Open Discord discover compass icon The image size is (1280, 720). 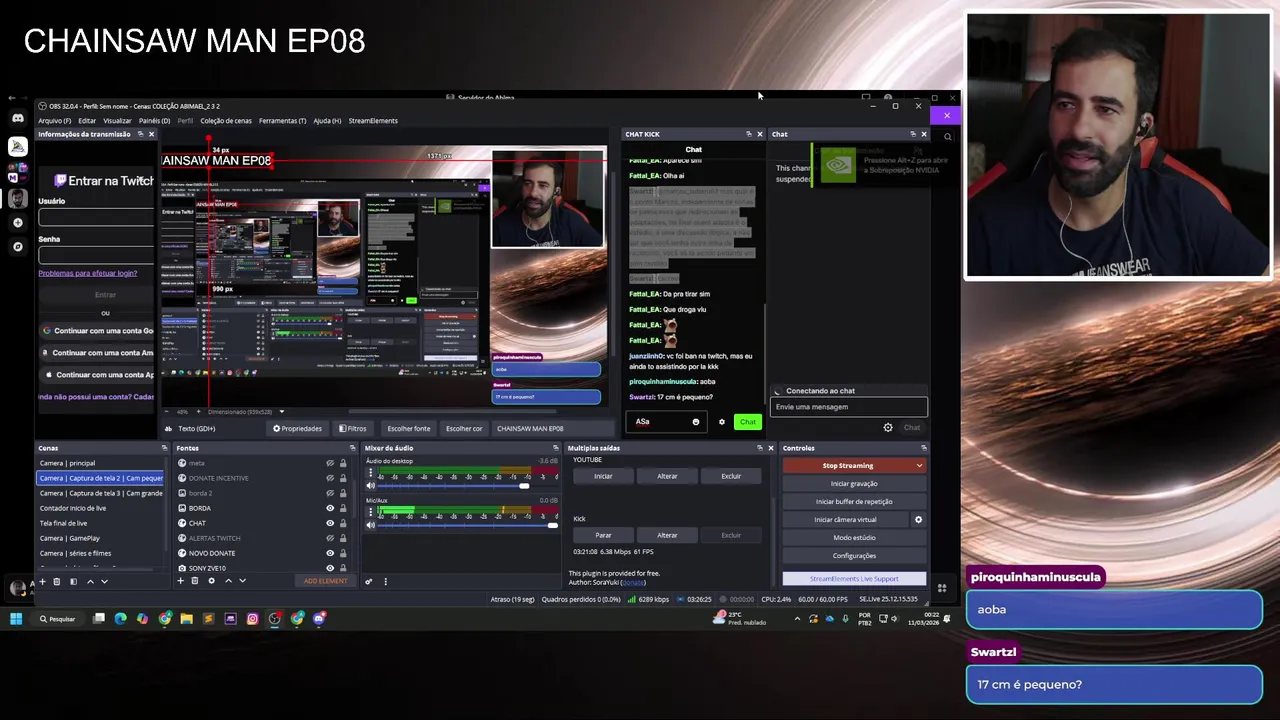tap(18, 246)
